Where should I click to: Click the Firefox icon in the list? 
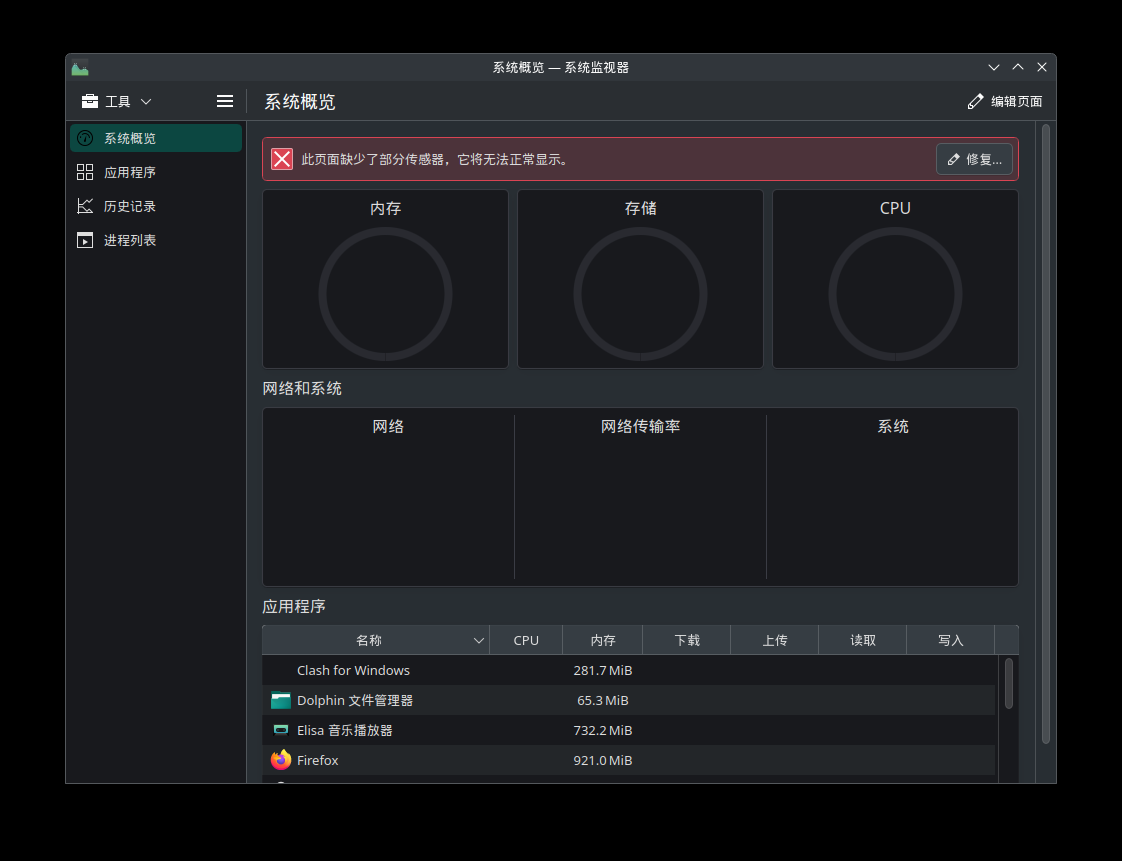click(281, 760)
